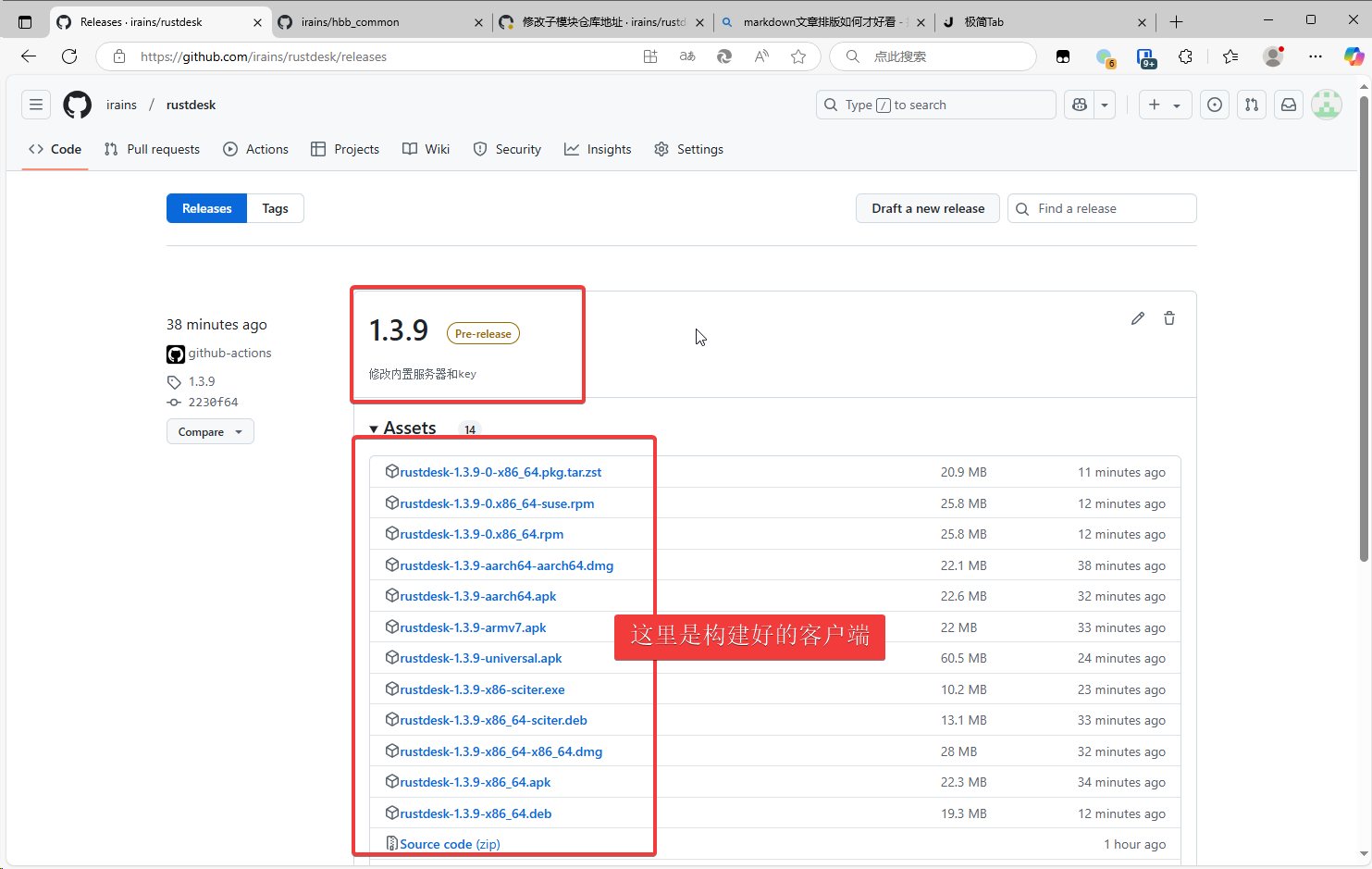Open the Actions repository tab
Image resolution: width=1372 pixels, height=869 pixels.
(256, 149)
